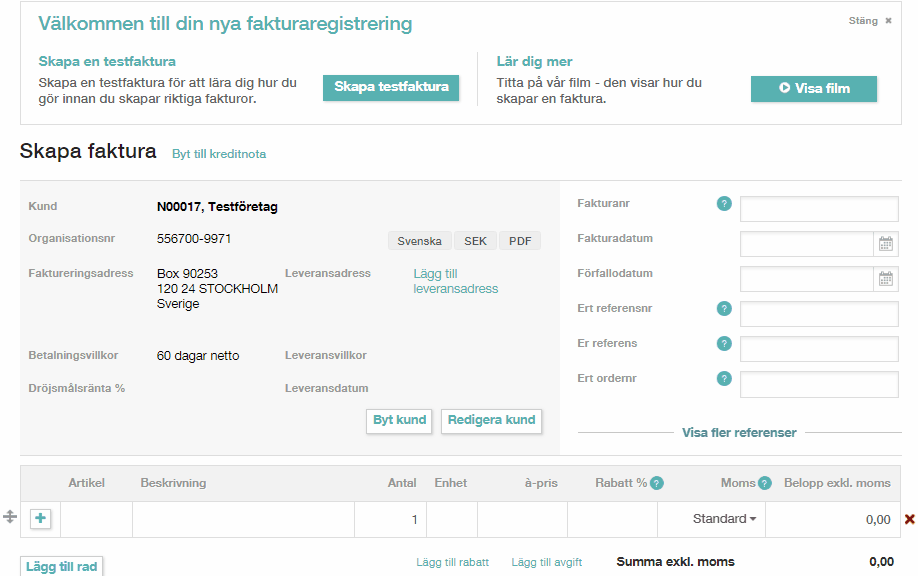Open the Standard moms dropdown
The image size is (918, 576).
[x=724, y=519]
